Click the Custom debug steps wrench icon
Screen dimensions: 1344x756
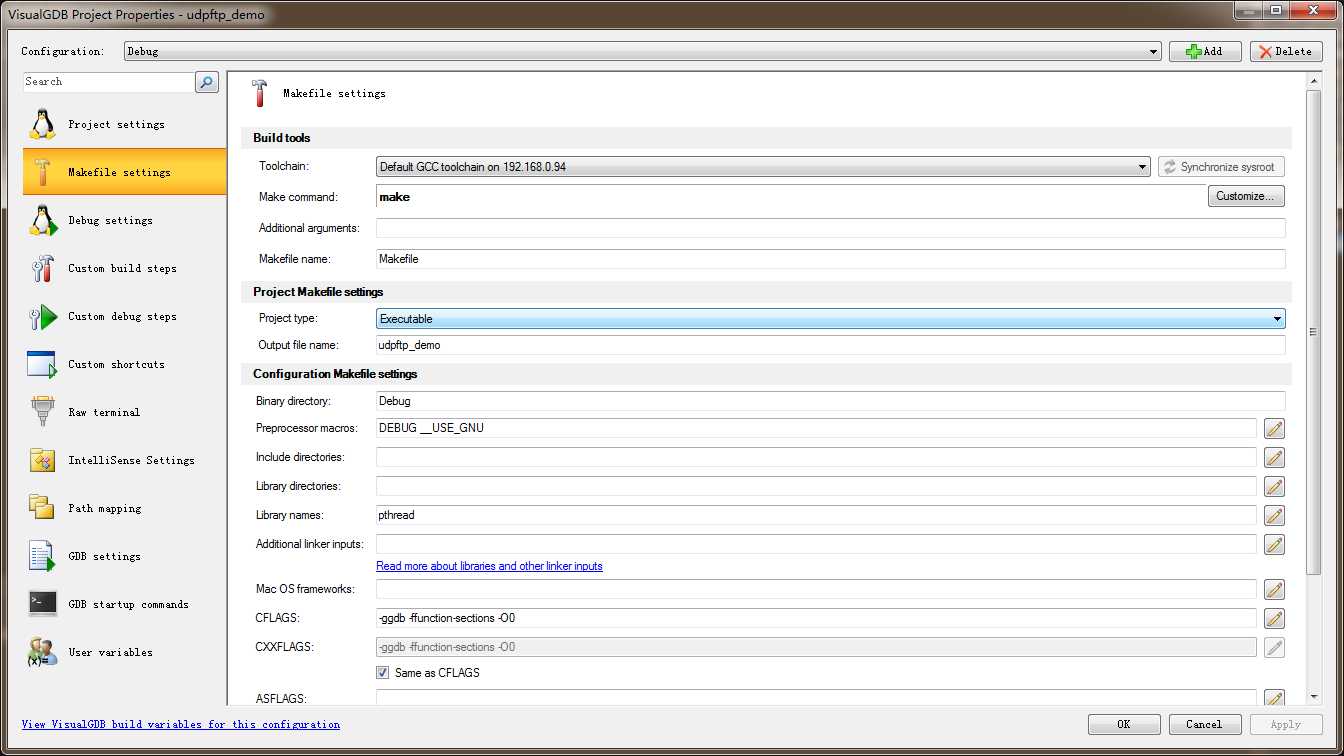click(x=42, y=316)
